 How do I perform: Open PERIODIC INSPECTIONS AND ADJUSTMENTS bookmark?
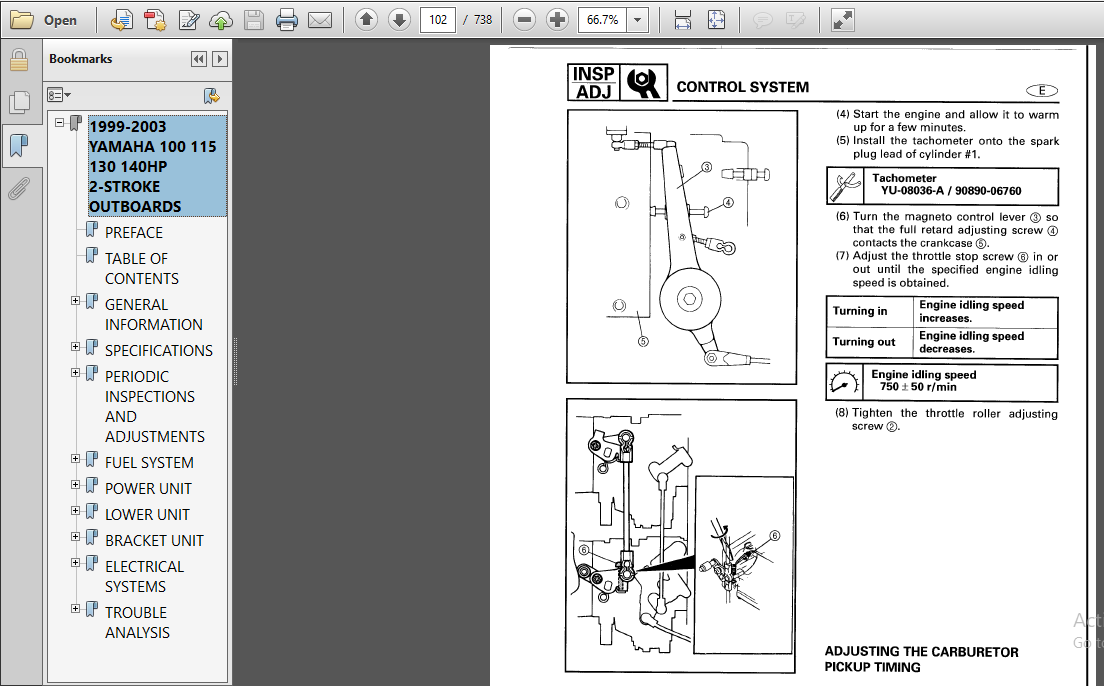(x=155, y=406)
